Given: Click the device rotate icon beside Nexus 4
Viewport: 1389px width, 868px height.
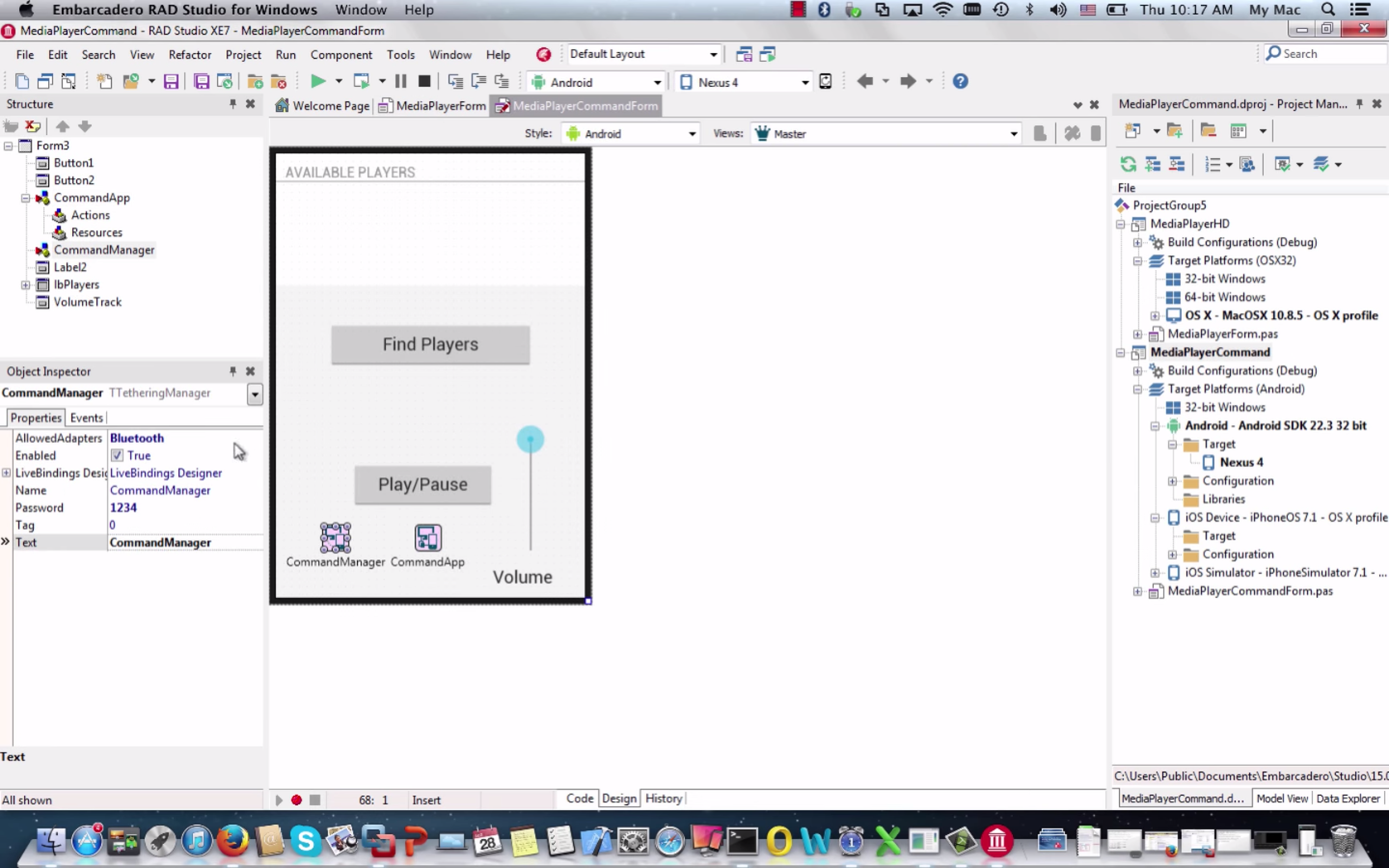Looking at the screenshot, I should 826,82.
